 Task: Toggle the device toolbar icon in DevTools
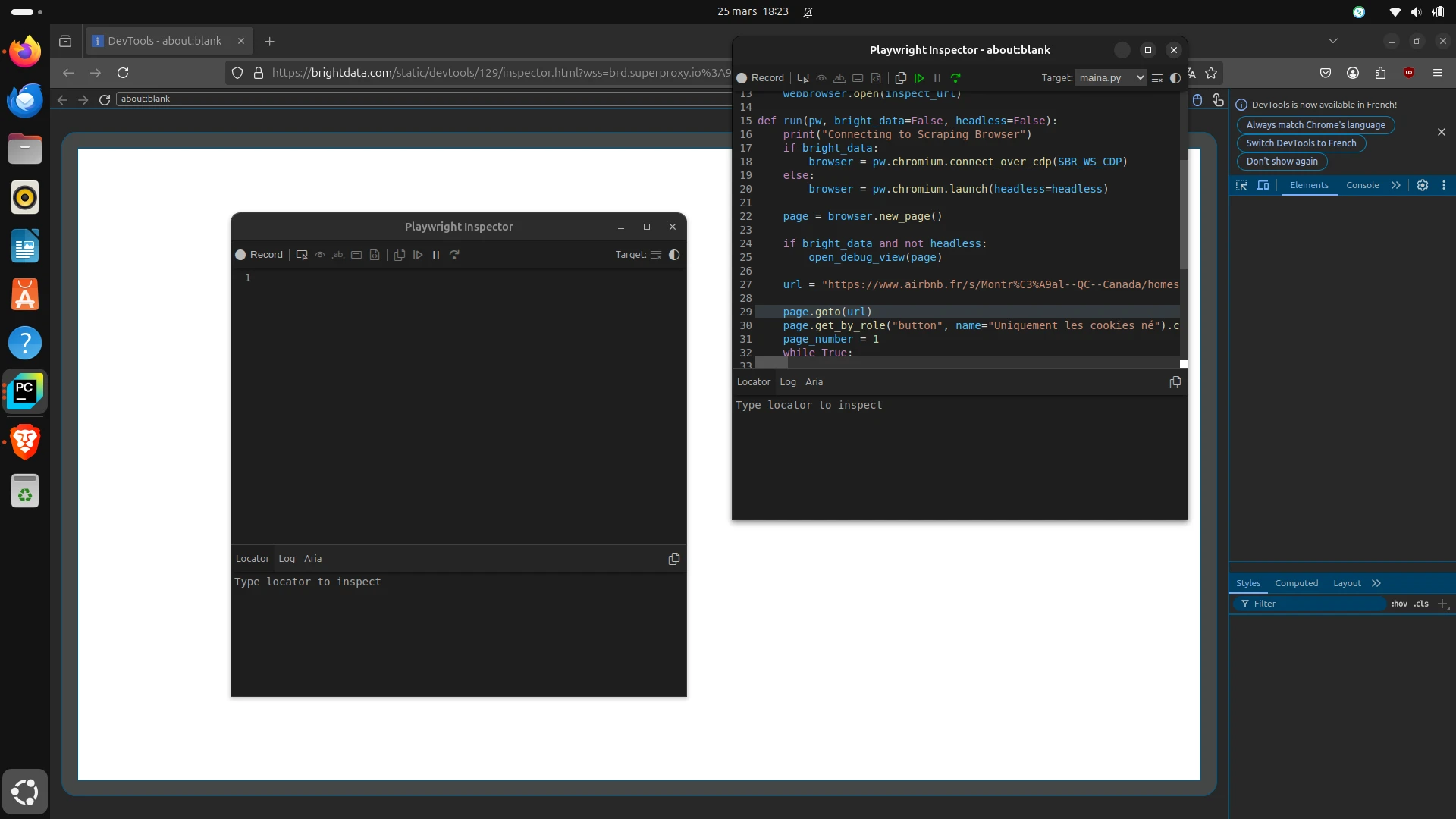click(x=1263, y=185)
